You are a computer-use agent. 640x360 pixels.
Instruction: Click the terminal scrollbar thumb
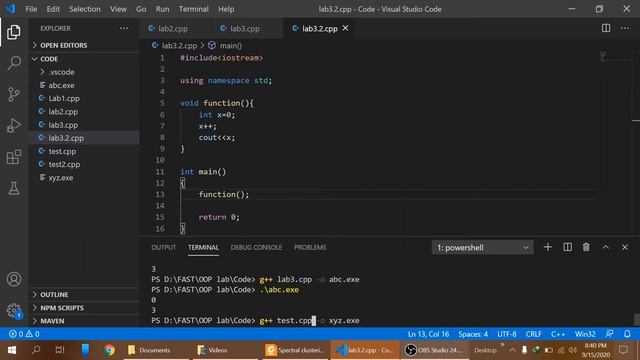click(636, 319)
